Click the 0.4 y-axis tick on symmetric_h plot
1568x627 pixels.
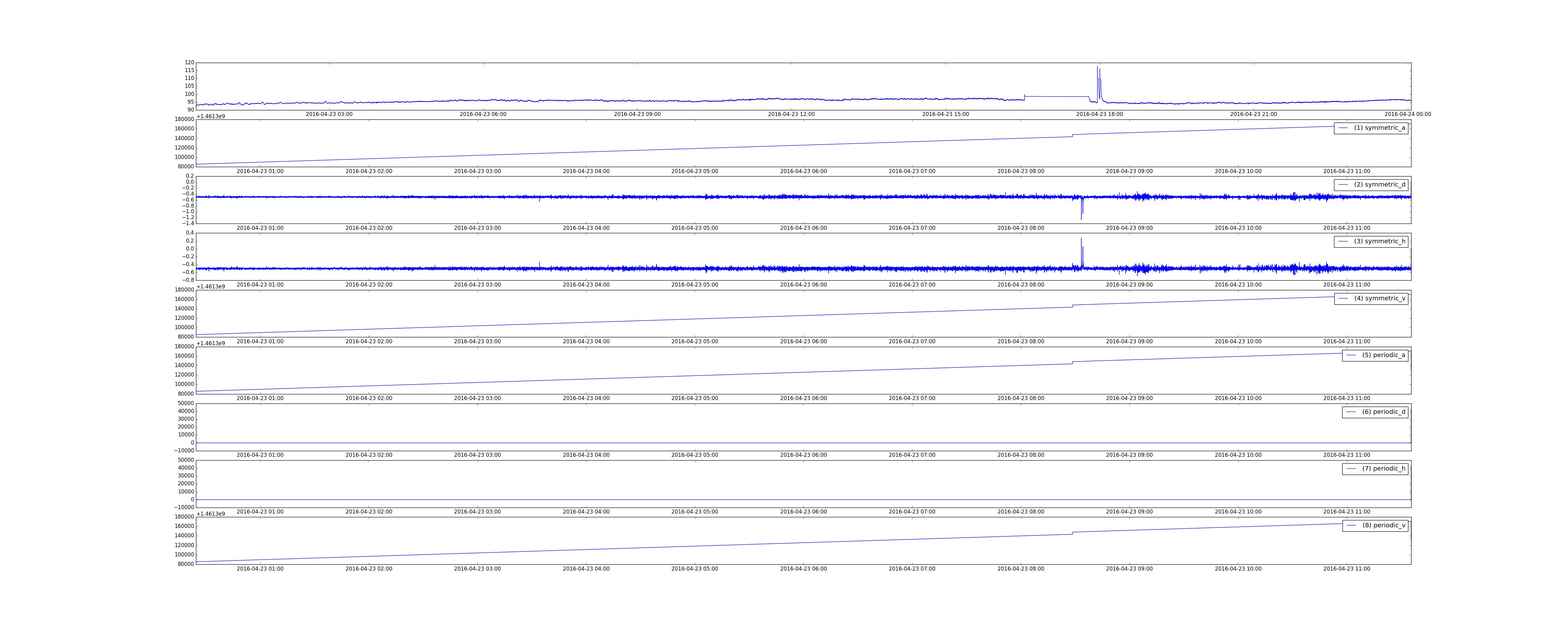(x=189, y=233)
